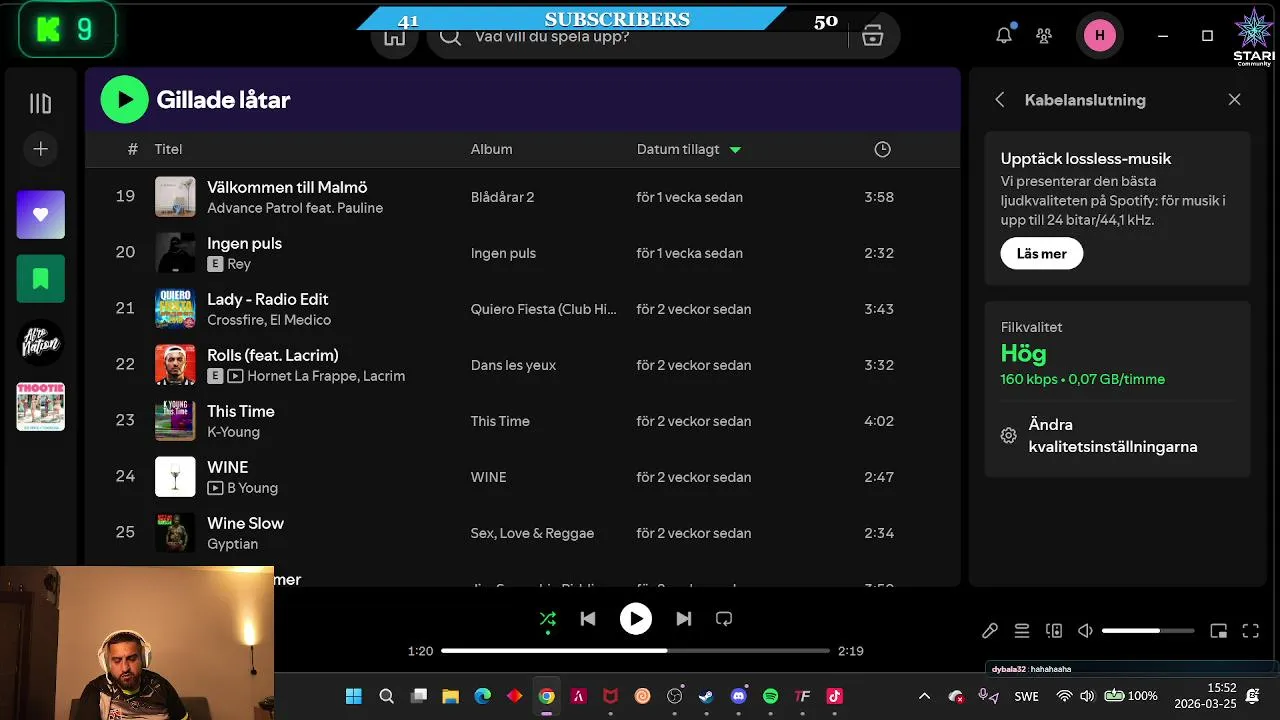Open the mini player icon
1280x720 pixels.
1219,631
